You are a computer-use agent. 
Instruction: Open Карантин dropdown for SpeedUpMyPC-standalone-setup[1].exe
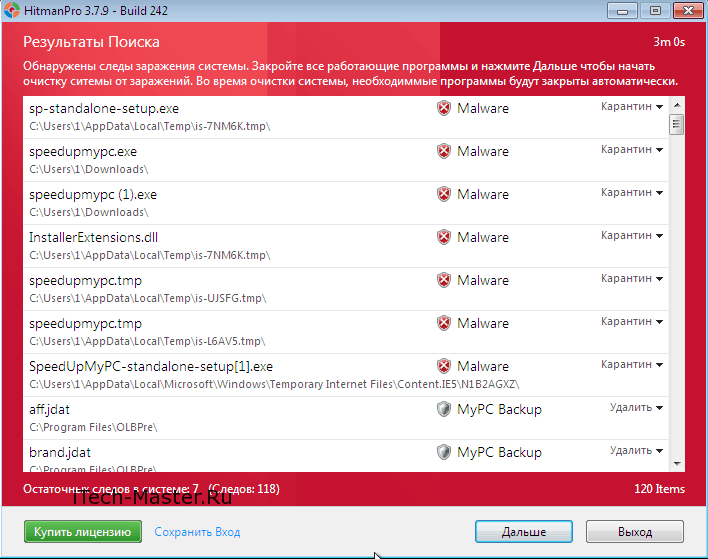coord(632,364)
